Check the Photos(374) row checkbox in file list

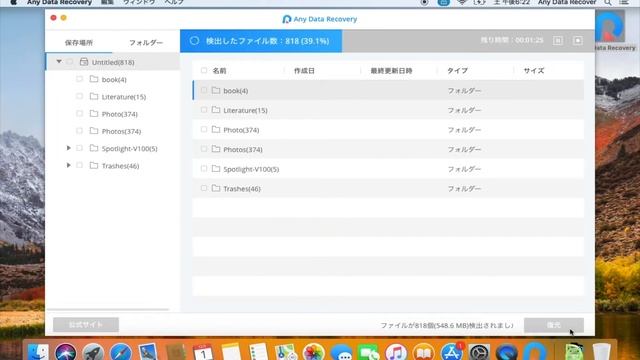204,149
